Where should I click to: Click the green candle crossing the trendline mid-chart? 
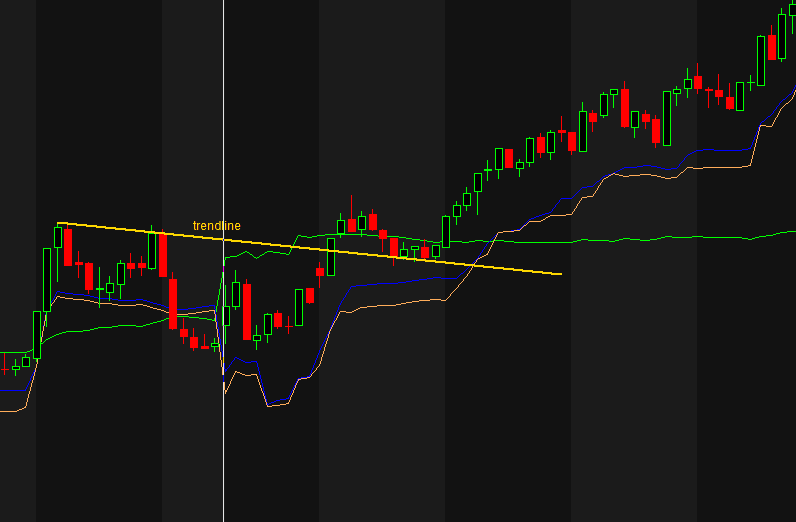coord(330,256)
